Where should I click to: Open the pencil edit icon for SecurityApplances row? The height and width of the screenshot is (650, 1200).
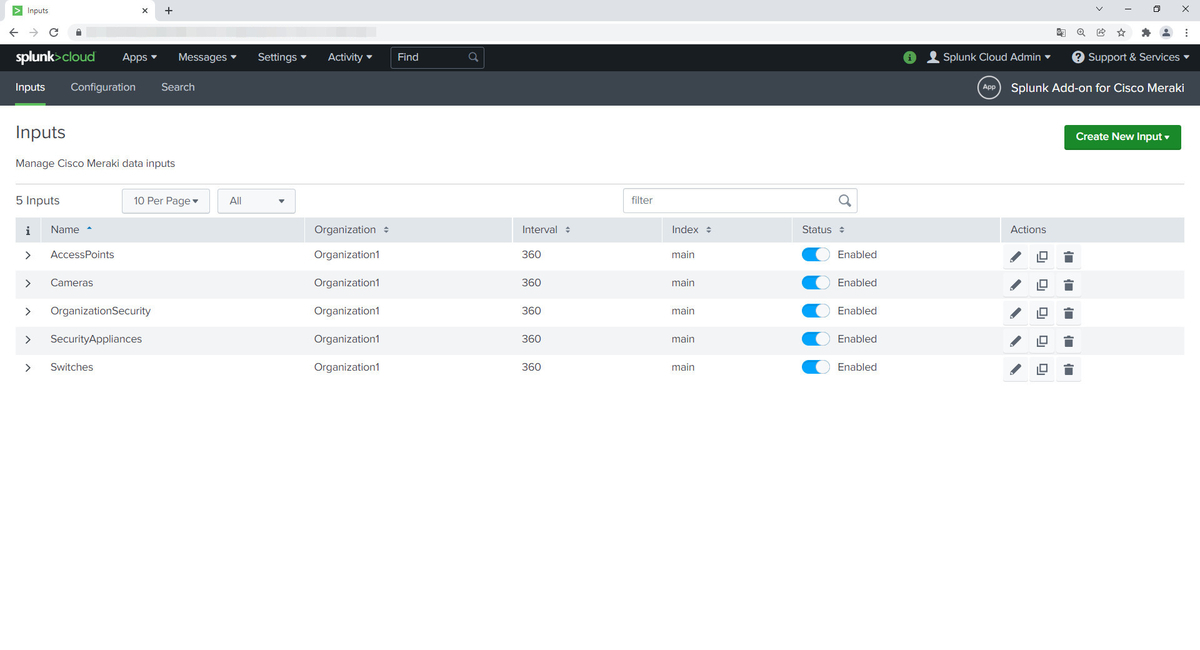point(1015,341)
